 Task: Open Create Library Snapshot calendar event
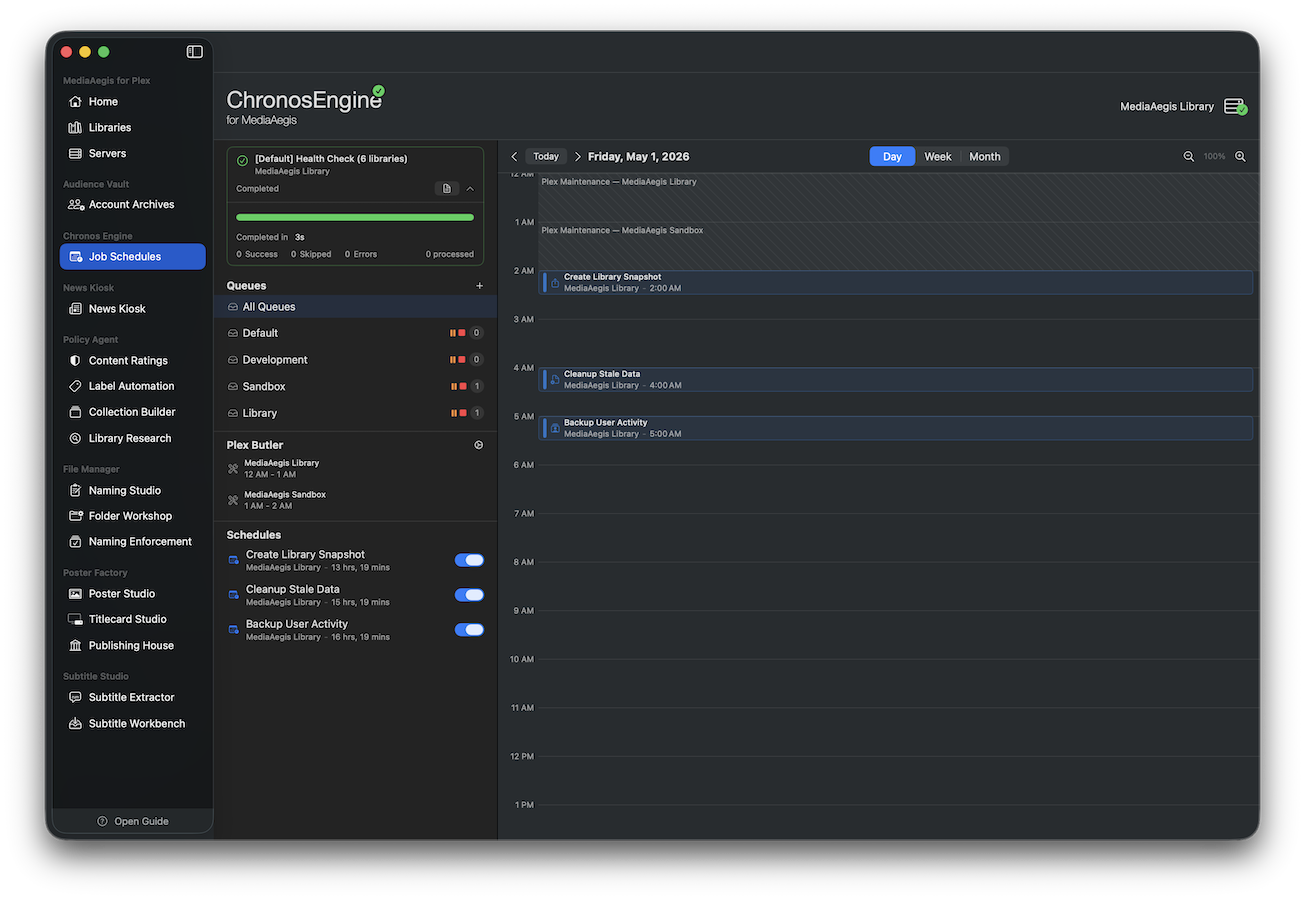coord(896,283)
